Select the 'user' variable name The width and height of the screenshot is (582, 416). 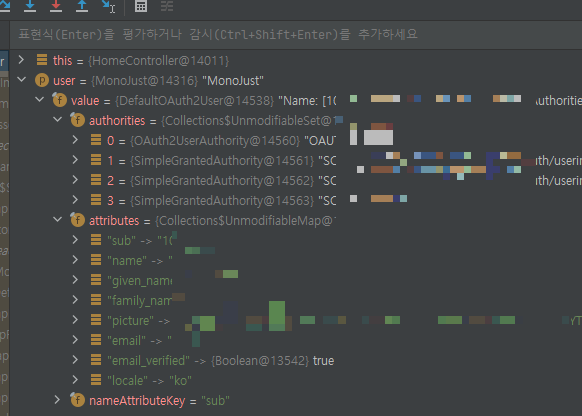[x=64, y=81]
